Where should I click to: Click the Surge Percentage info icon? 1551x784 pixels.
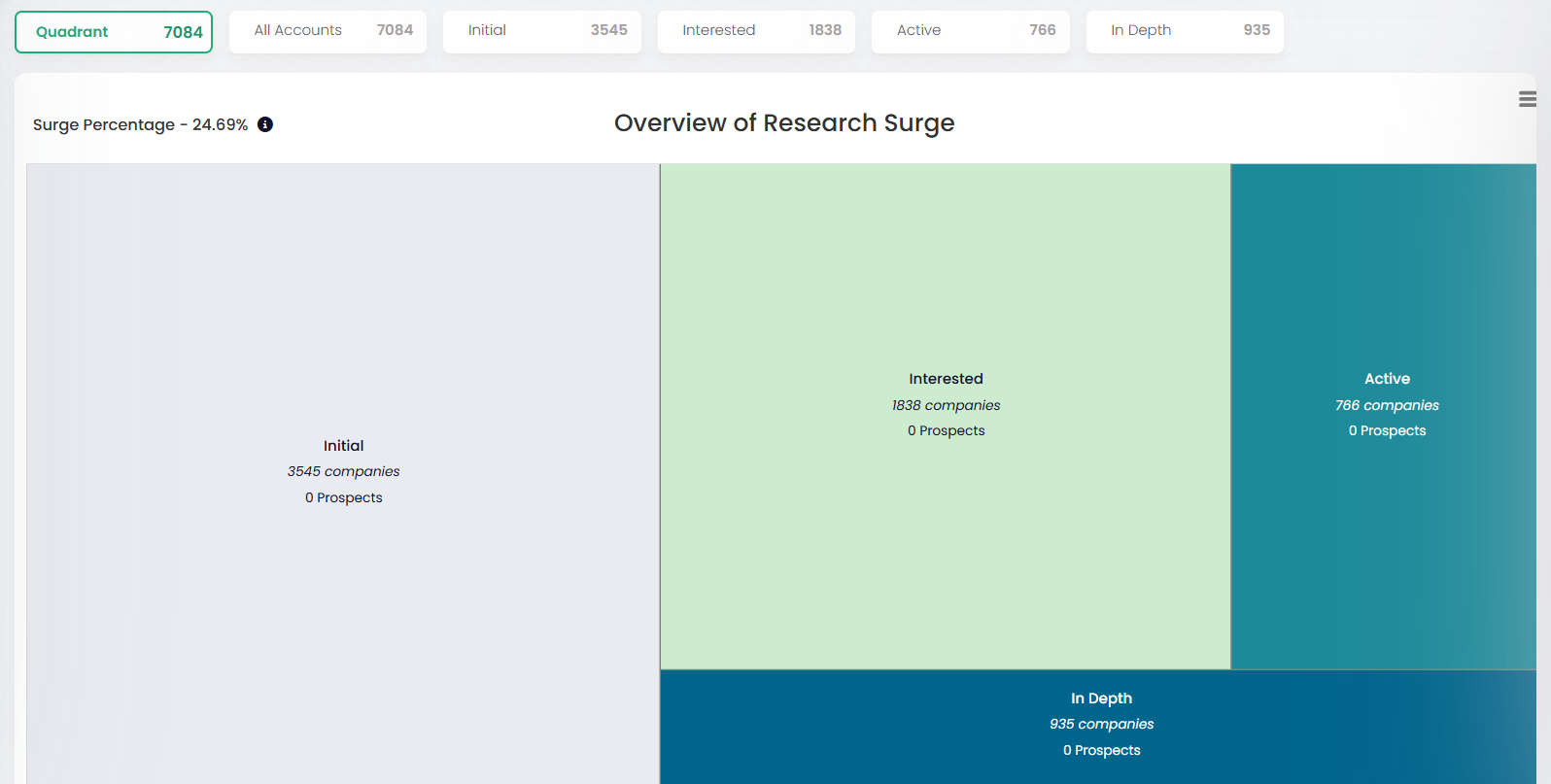tap(265, 124)
